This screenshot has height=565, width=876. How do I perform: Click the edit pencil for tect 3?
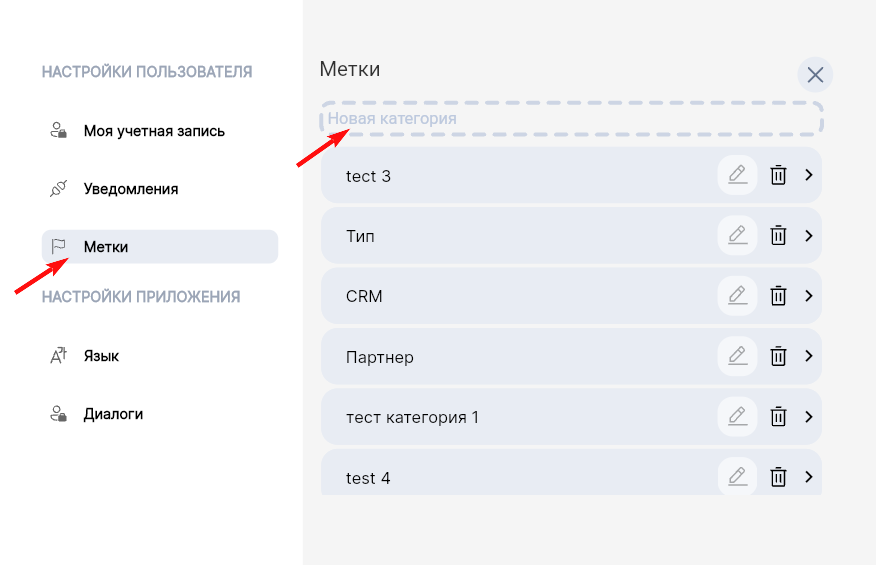tap(737, 176)
